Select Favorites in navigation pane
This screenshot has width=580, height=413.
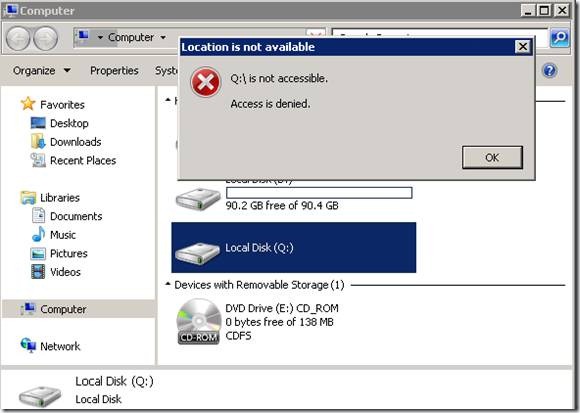point(62,105)
